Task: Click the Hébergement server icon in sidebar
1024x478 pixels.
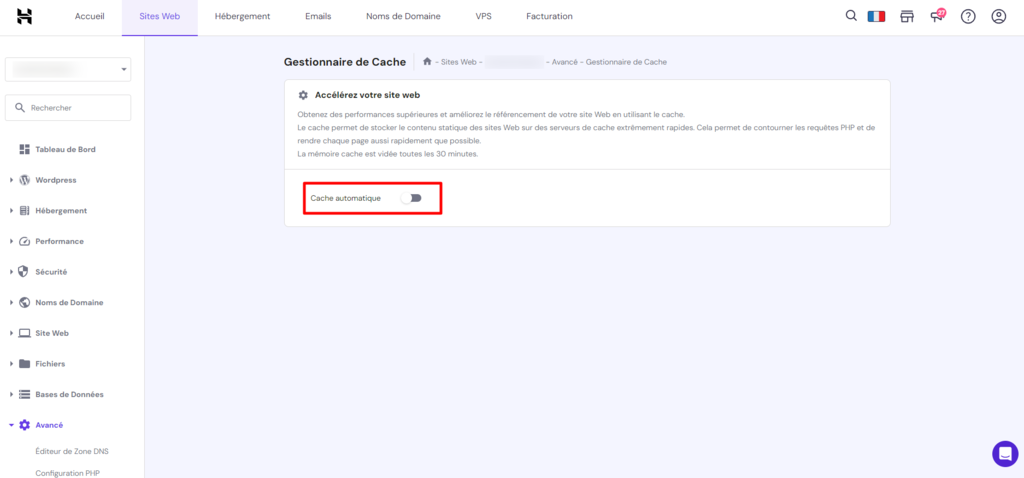Action: click(x=25, y=210)
